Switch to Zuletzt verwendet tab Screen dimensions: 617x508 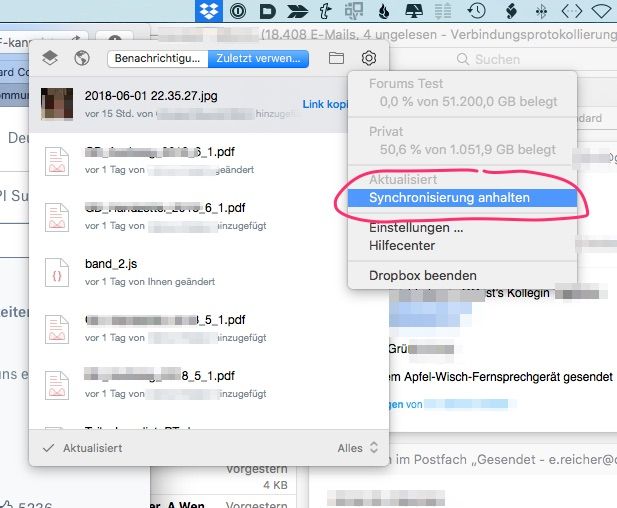259,59
